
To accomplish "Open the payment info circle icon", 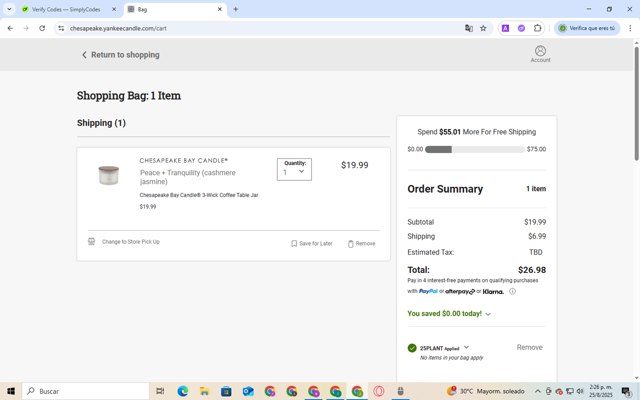I will 513,291.
